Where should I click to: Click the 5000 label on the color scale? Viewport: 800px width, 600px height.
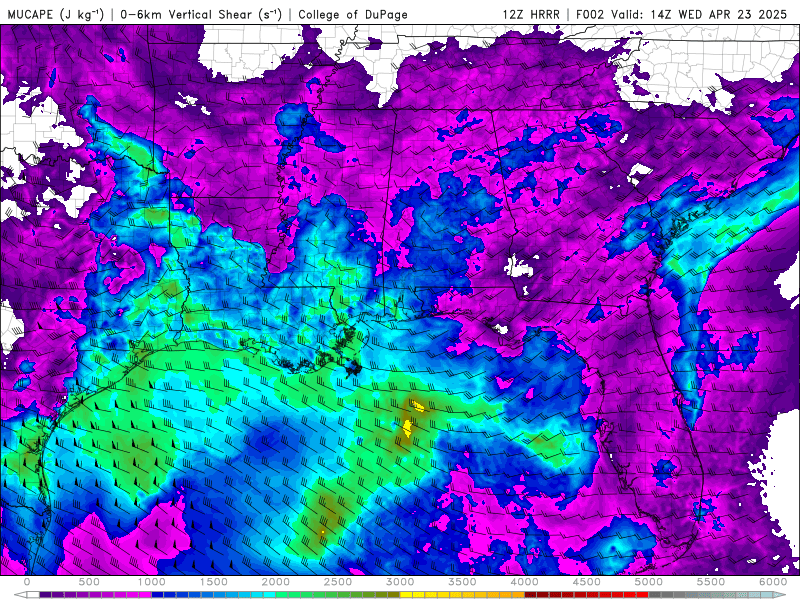(x=648, y=582)
